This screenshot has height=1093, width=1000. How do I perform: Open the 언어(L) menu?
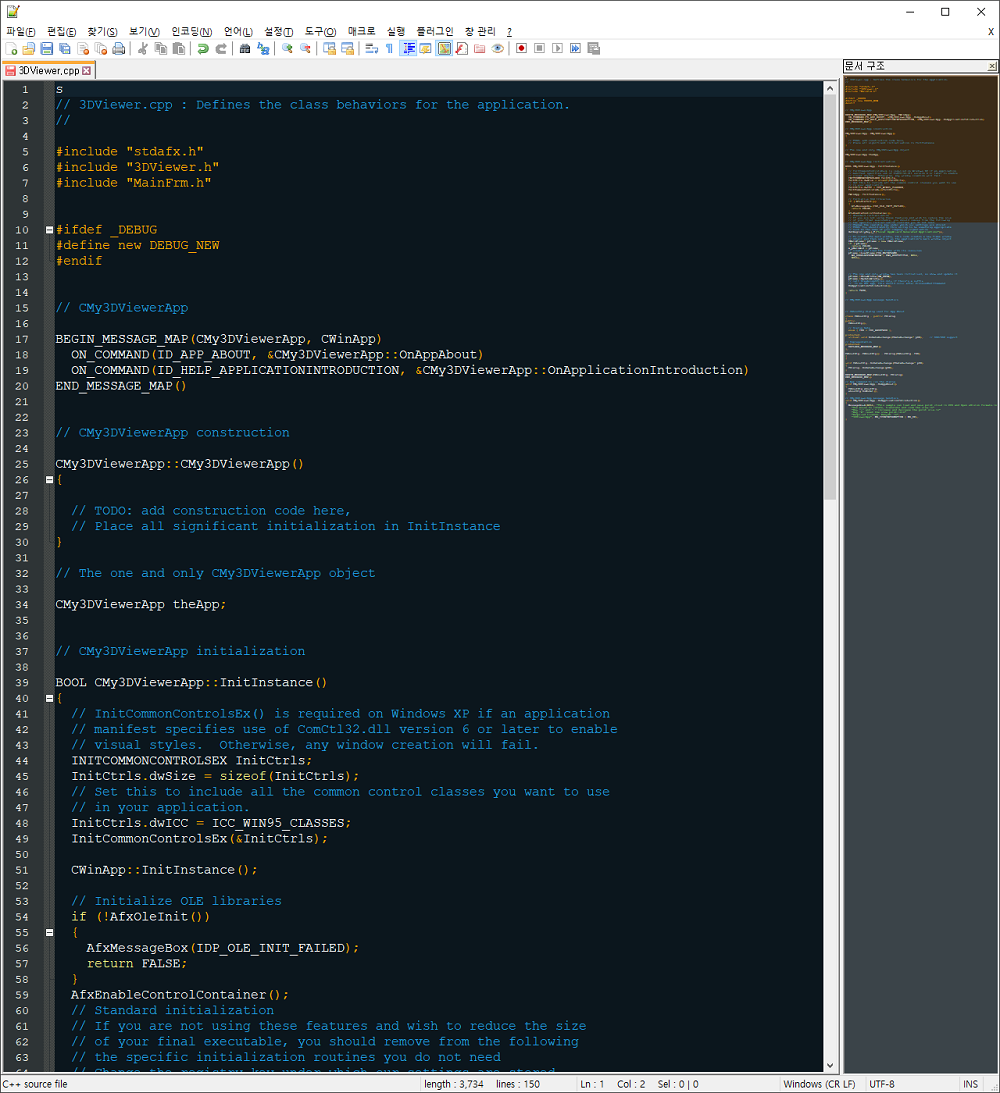tap(238, 31)
